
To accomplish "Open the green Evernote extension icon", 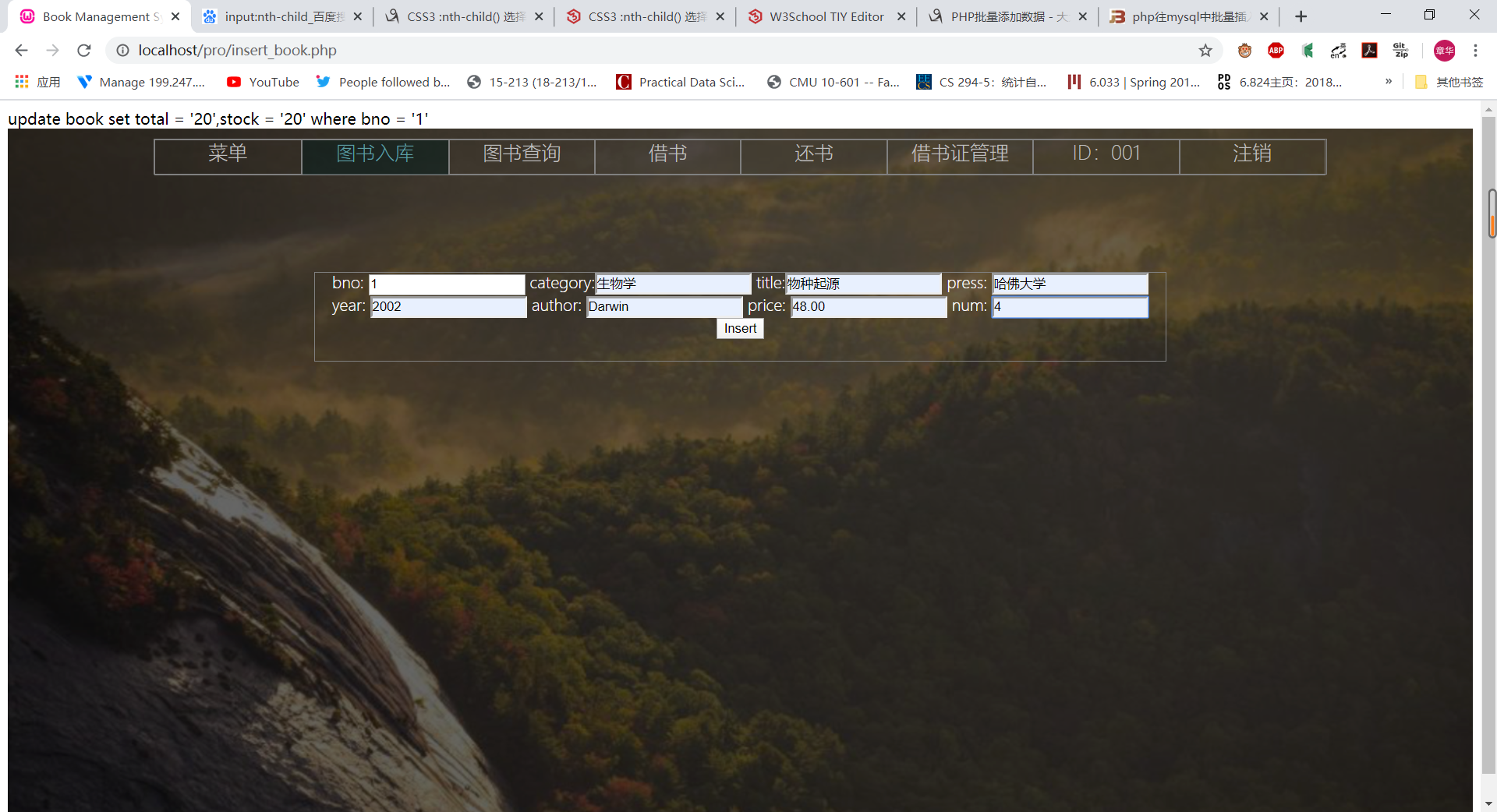I will (1308, 51).
